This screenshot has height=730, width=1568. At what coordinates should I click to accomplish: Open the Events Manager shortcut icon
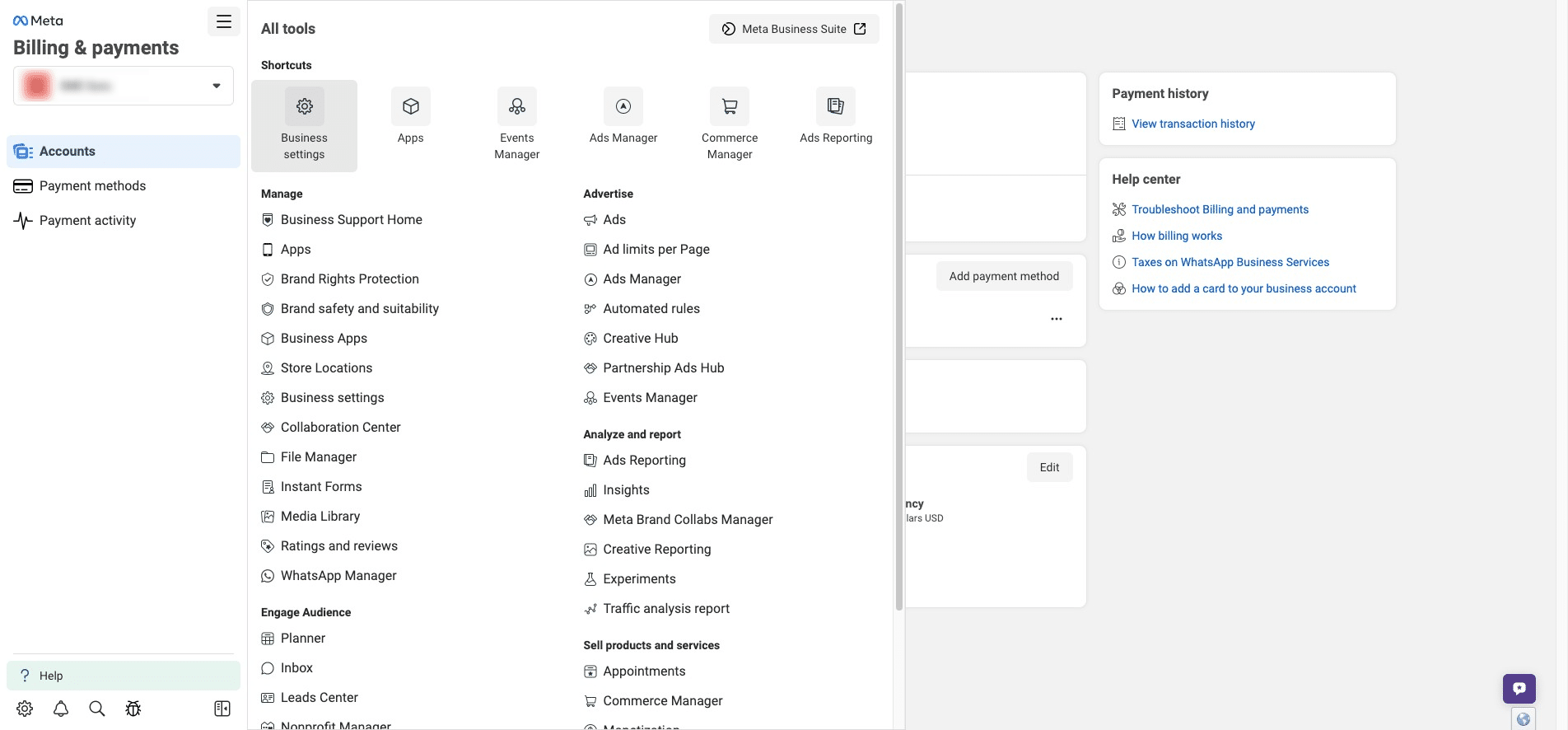point(517,106)
